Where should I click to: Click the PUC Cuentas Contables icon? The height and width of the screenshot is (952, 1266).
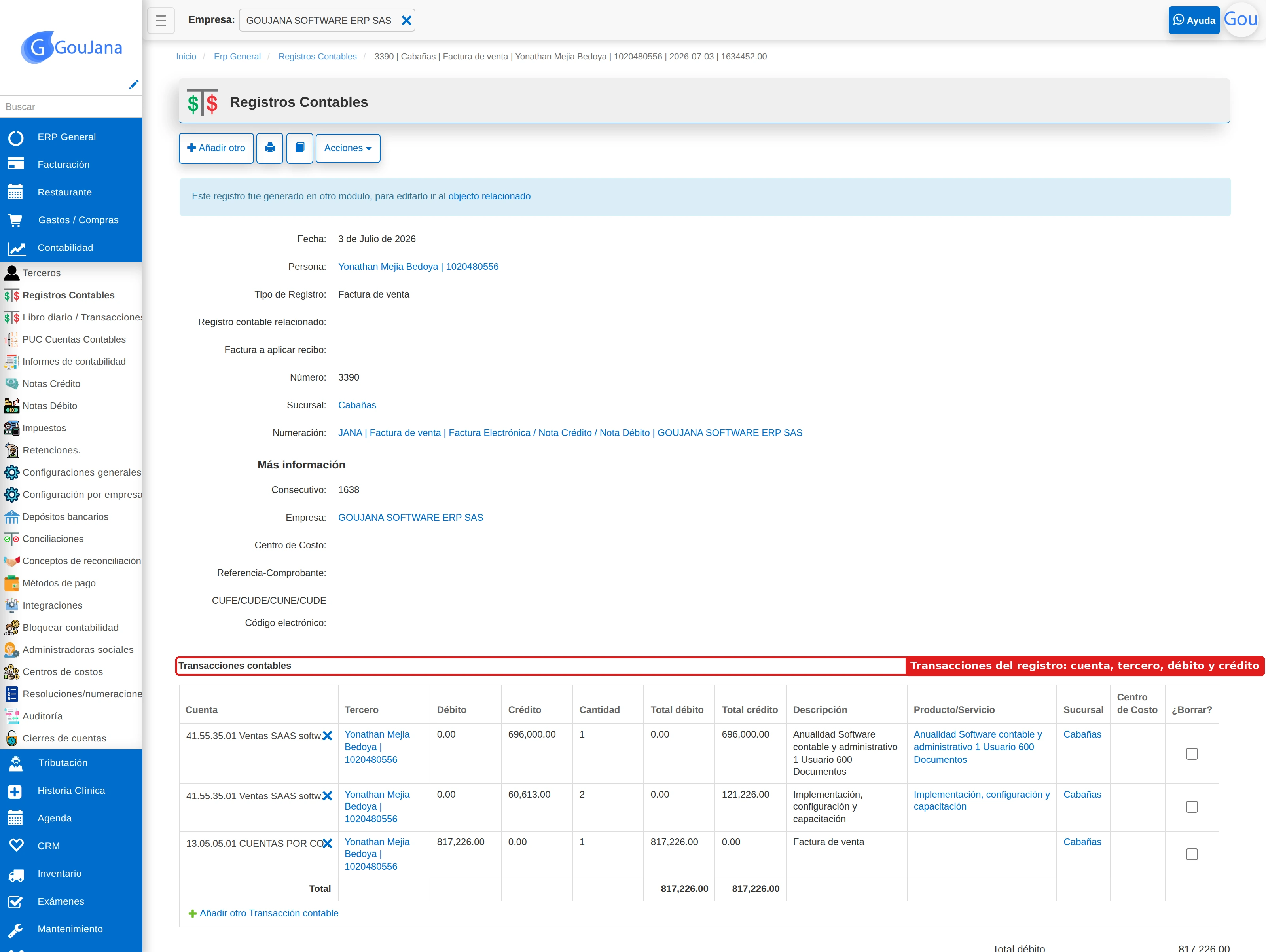coord(11,339)
